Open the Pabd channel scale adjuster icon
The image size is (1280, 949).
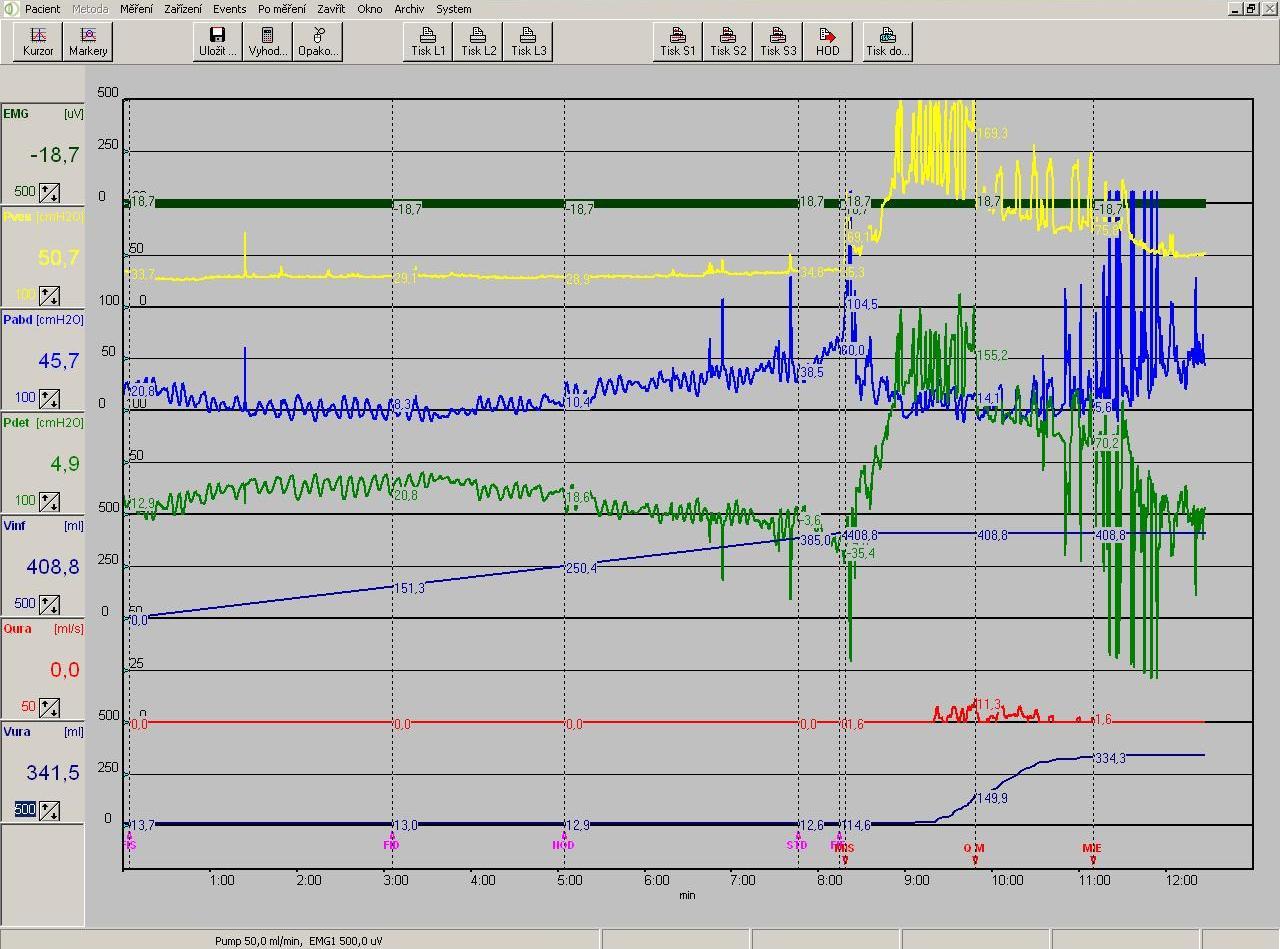pyautogui.click(x=49, y=398)
